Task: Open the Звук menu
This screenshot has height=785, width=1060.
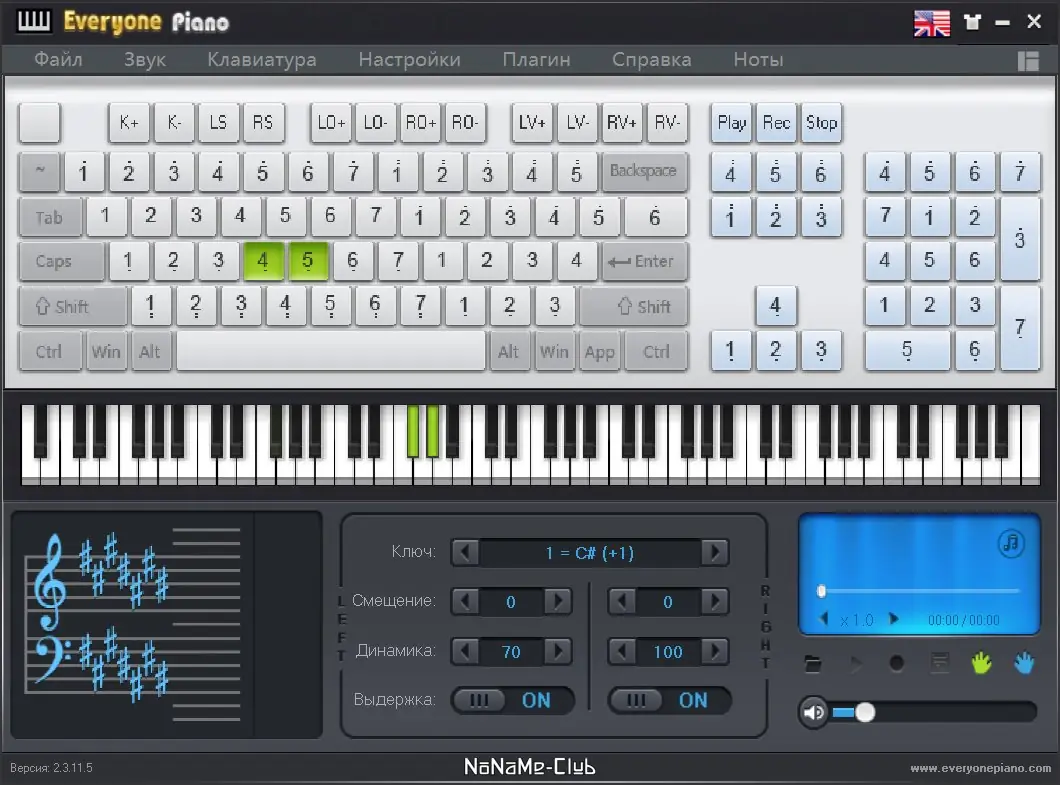Action: tap(145, 60)
